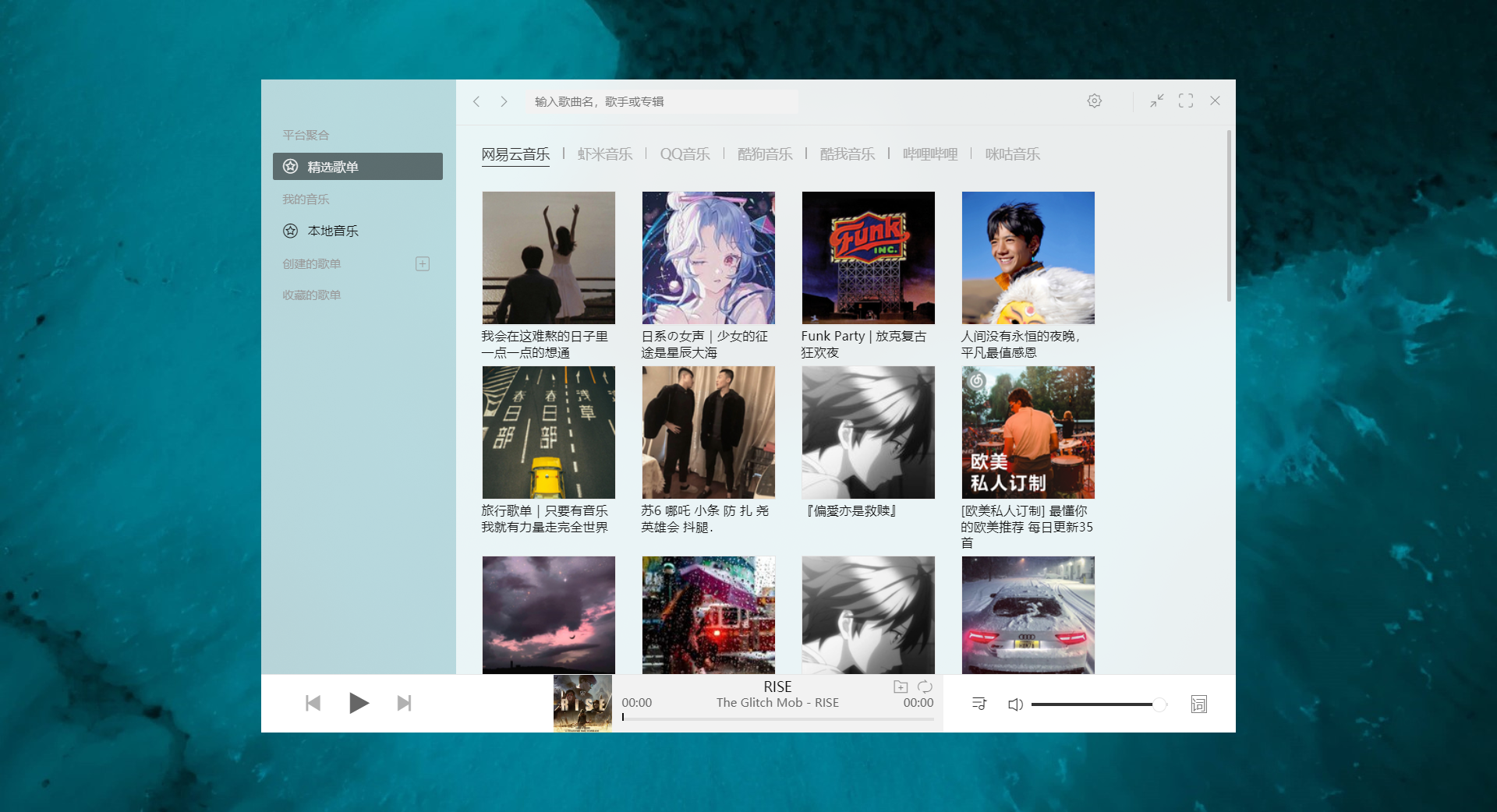
Task: Click the search field for songs
Action: 661,101
